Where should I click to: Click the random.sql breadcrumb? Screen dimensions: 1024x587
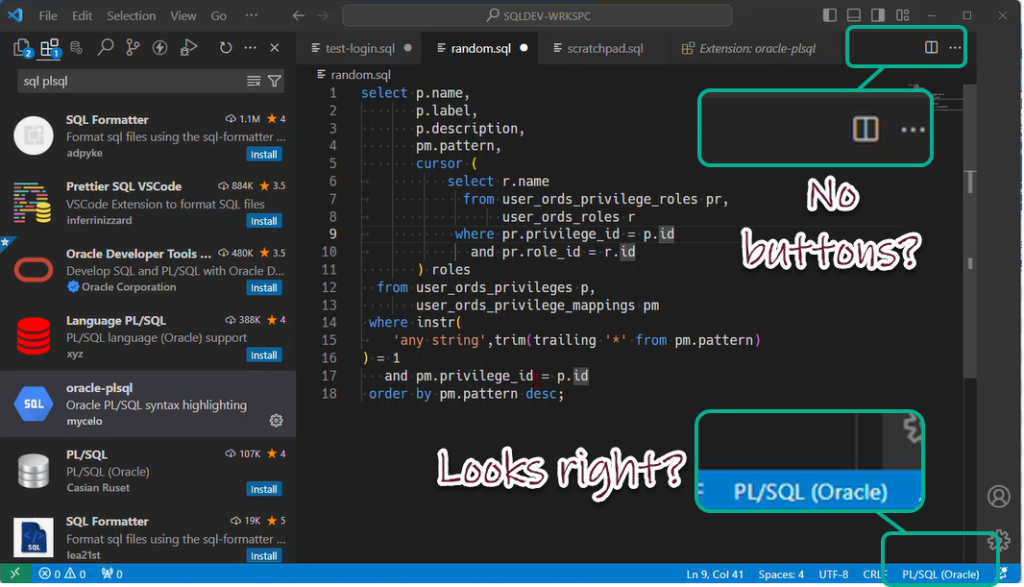[x=353, y=74]
